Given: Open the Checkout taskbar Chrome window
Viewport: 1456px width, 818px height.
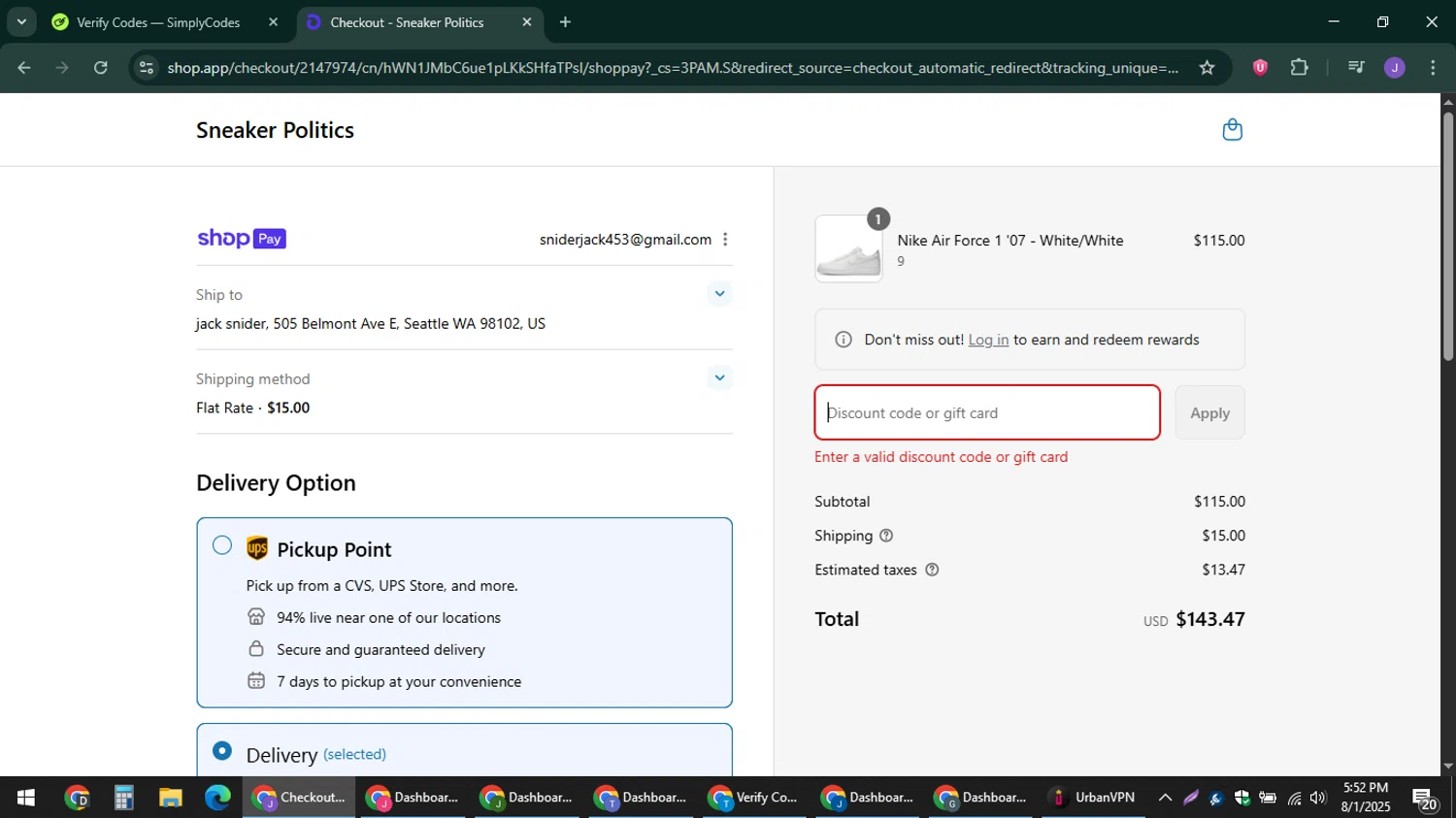Looking at the screenshot, I should 300,798.
